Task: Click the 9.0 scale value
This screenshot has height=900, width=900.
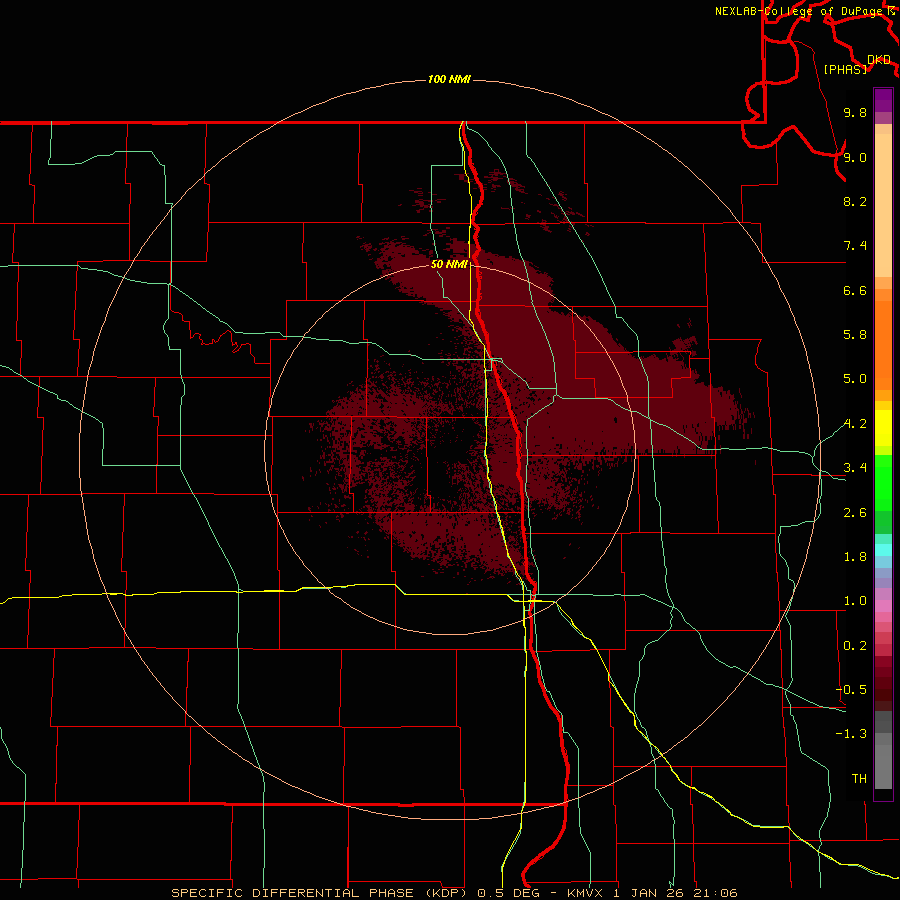Action: point(855,157)
